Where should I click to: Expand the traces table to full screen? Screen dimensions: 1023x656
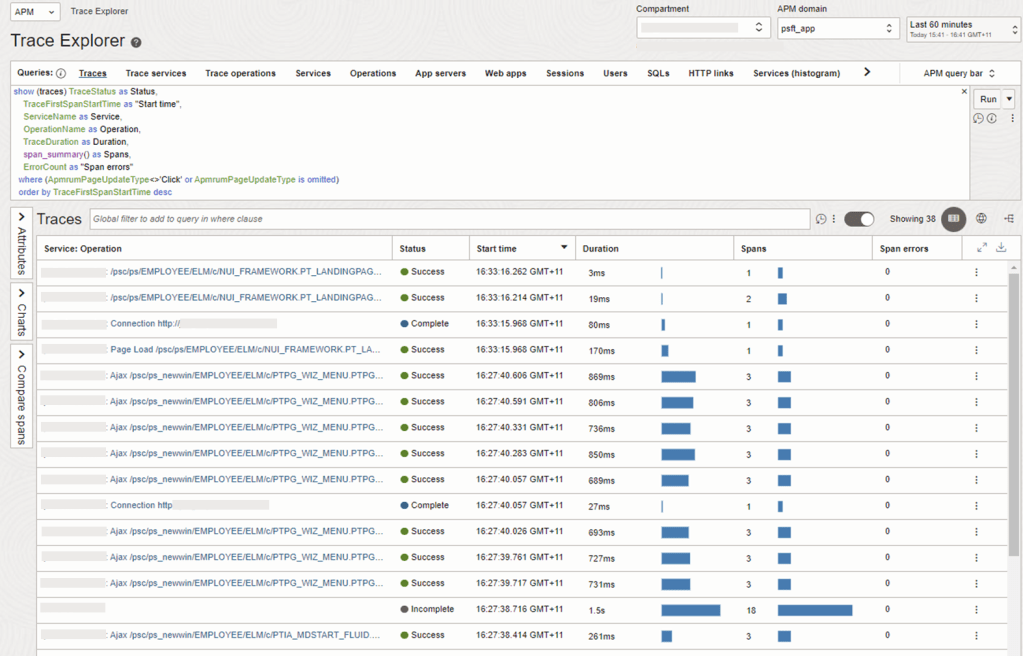[x=982, y=248]
